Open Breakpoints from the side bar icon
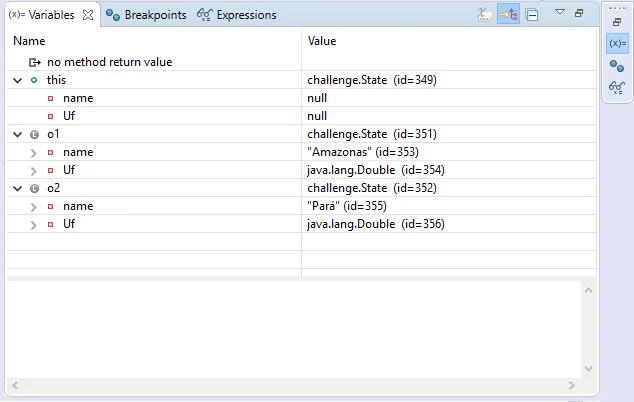Image resolution: width=634 pixels, height=402 pixels. pos(617,66)
